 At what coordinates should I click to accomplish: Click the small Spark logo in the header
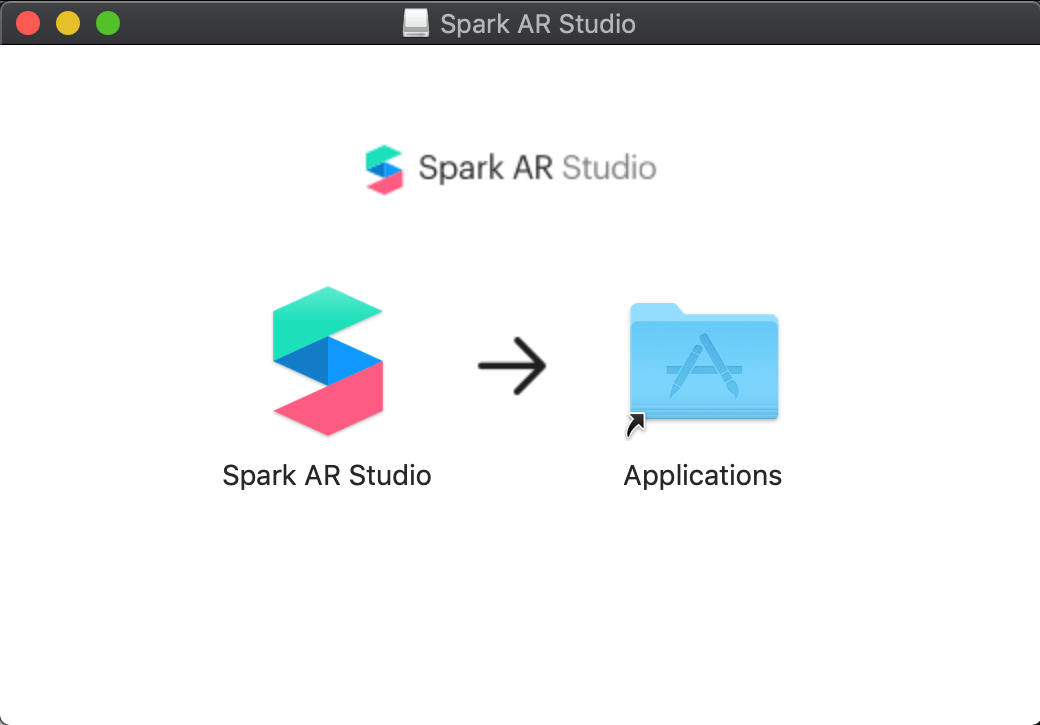384,170
